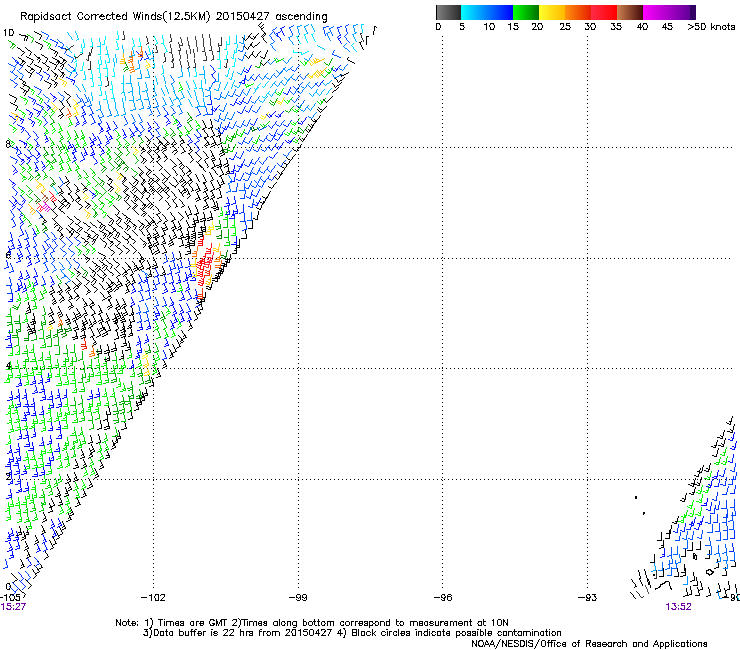740x650 pixels.
Task: Click the NOAA/NESDIS Office of Research credit
Action: (x=589, y=644)
